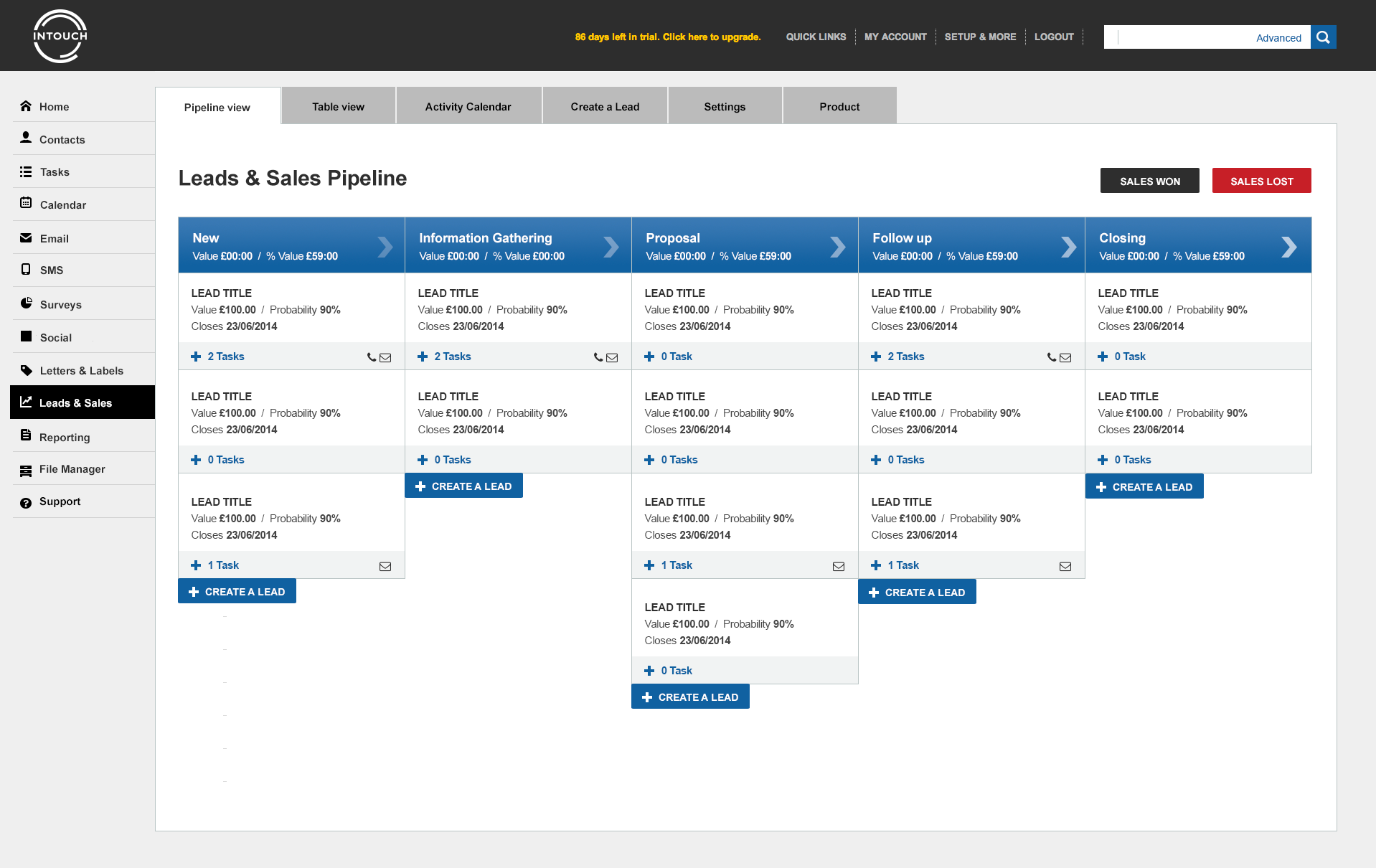This screenshot has height=868, width=1376.
Task: Expand the New stage chevron arrow
Action: pyautogui.click(x=385, y=247)
